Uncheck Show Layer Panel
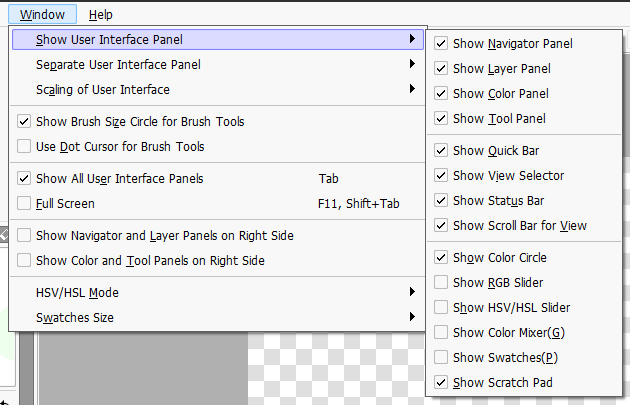630x405 pixels. pyautogui.click(x=524, y=68)
